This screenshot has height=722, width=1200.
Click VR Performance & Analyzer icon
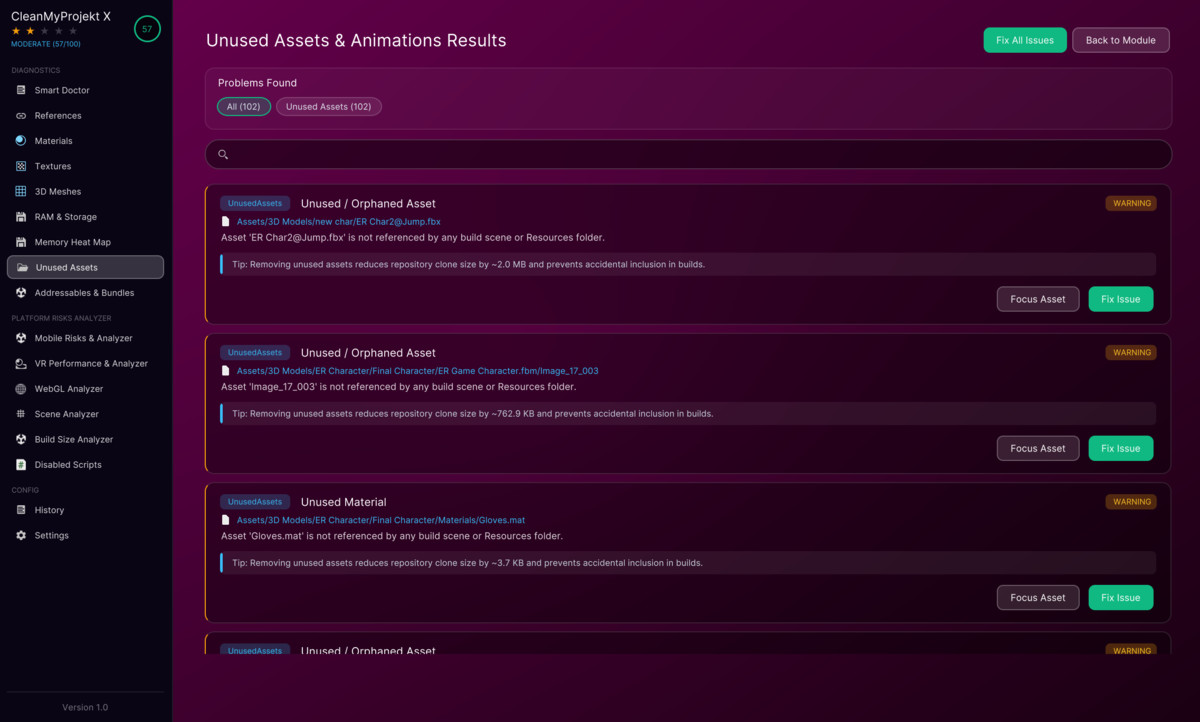click(21, 364)
